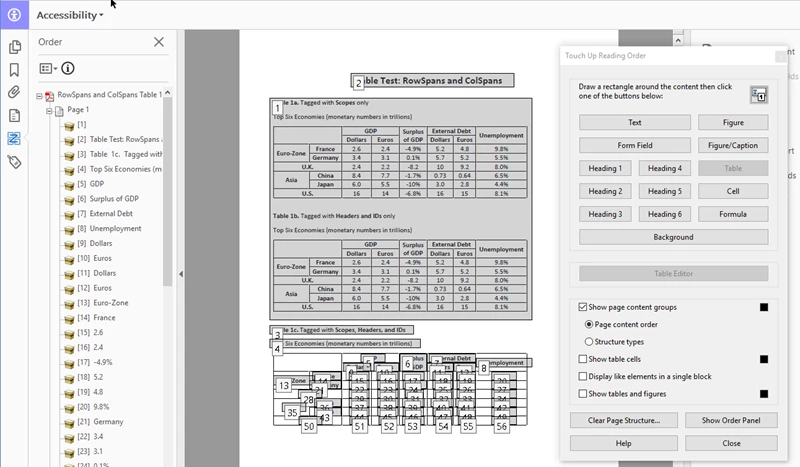Click the document scrollbar up arrow

[x=678, y=40]
